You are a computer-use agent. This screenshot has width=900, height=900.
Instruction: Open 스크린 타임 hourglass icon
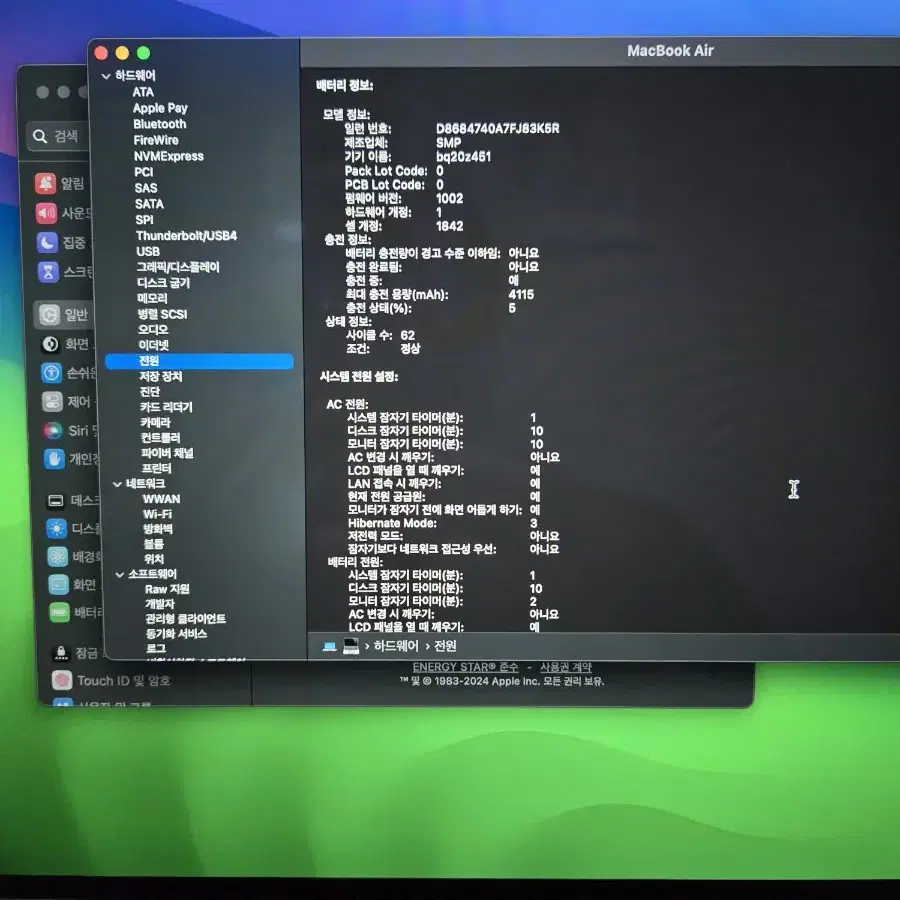click(x=48, y=272)
